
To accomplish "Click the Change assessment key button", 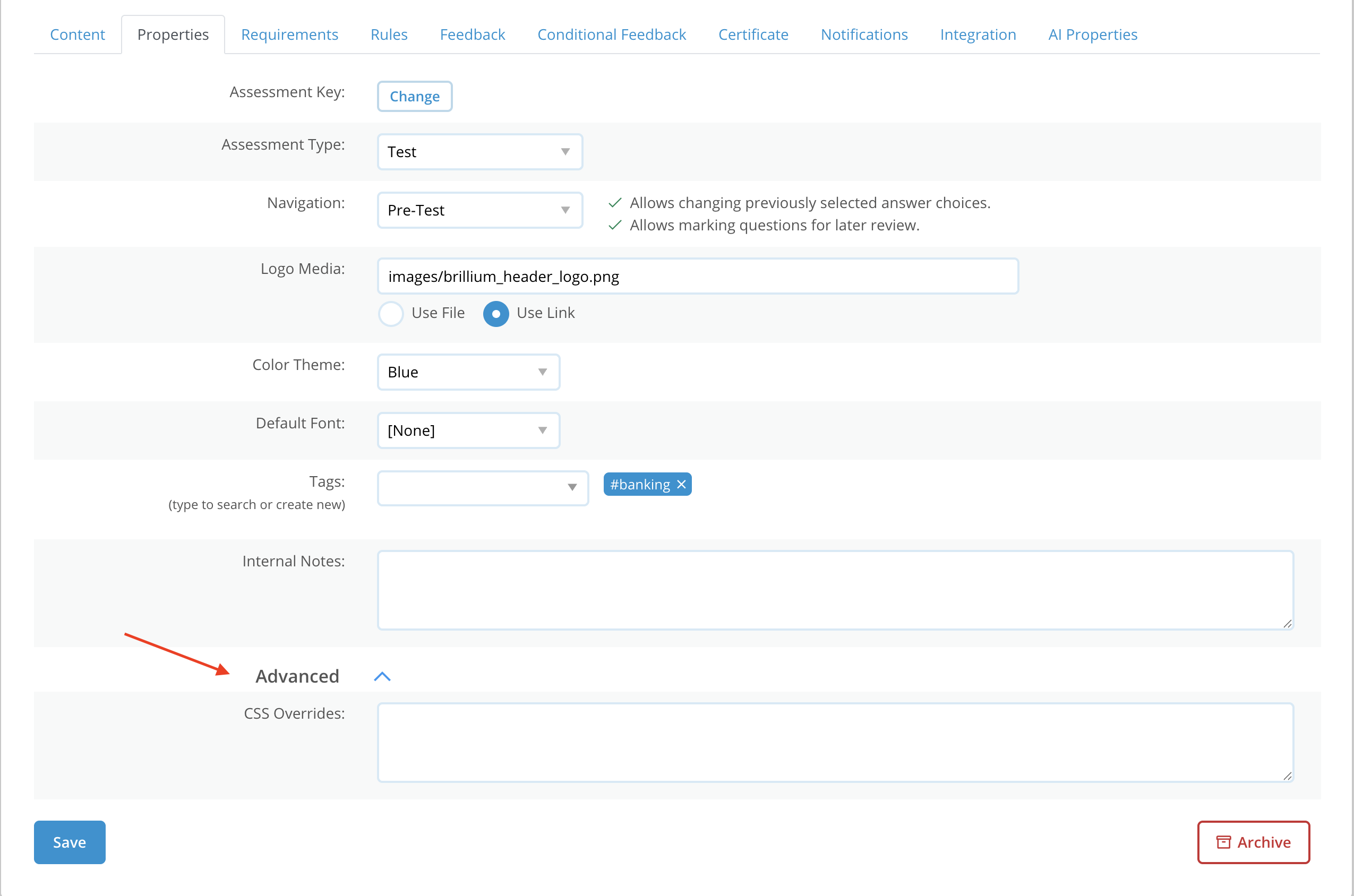I will coord(415,97).
